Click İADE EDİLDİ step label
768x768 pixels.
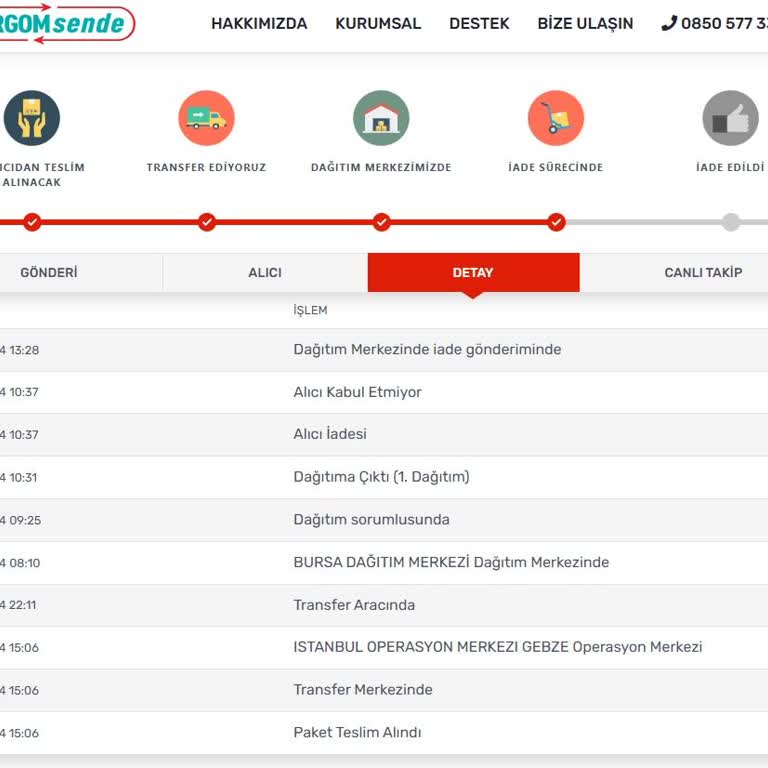pos(730,168)
